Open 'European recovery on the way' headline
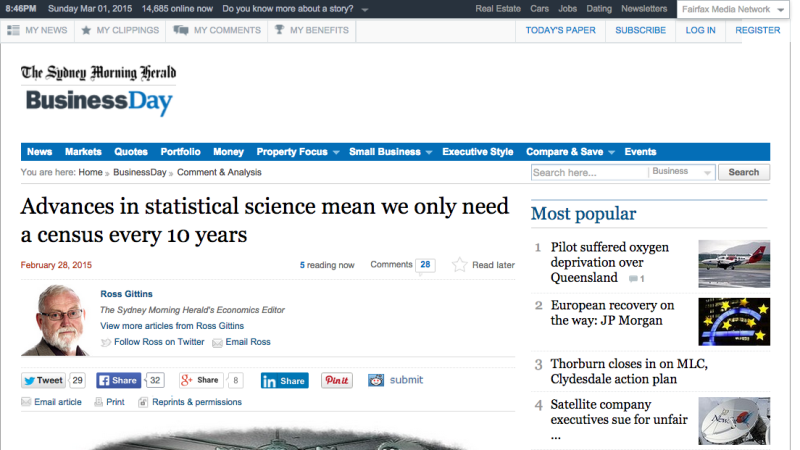Screen dimensions: 800x450 pos(612,313)
